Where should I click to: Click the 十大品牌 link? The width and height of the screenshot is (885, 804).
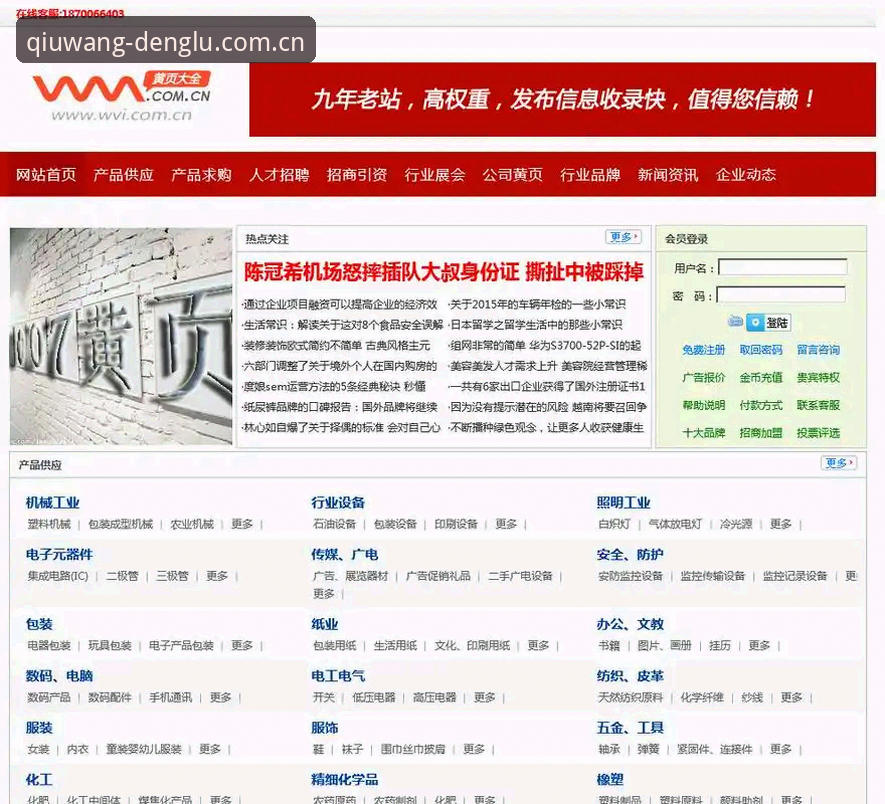(703, 433)
